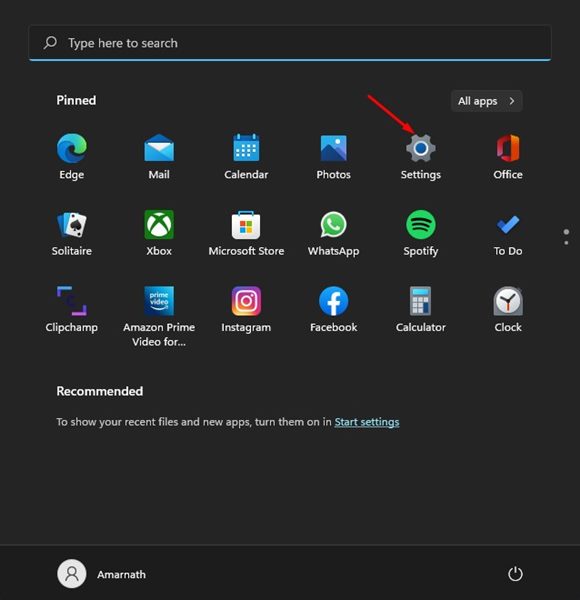Launch the Office app
580x600 pixels.
pyautogui.click(x=508, y=157)
